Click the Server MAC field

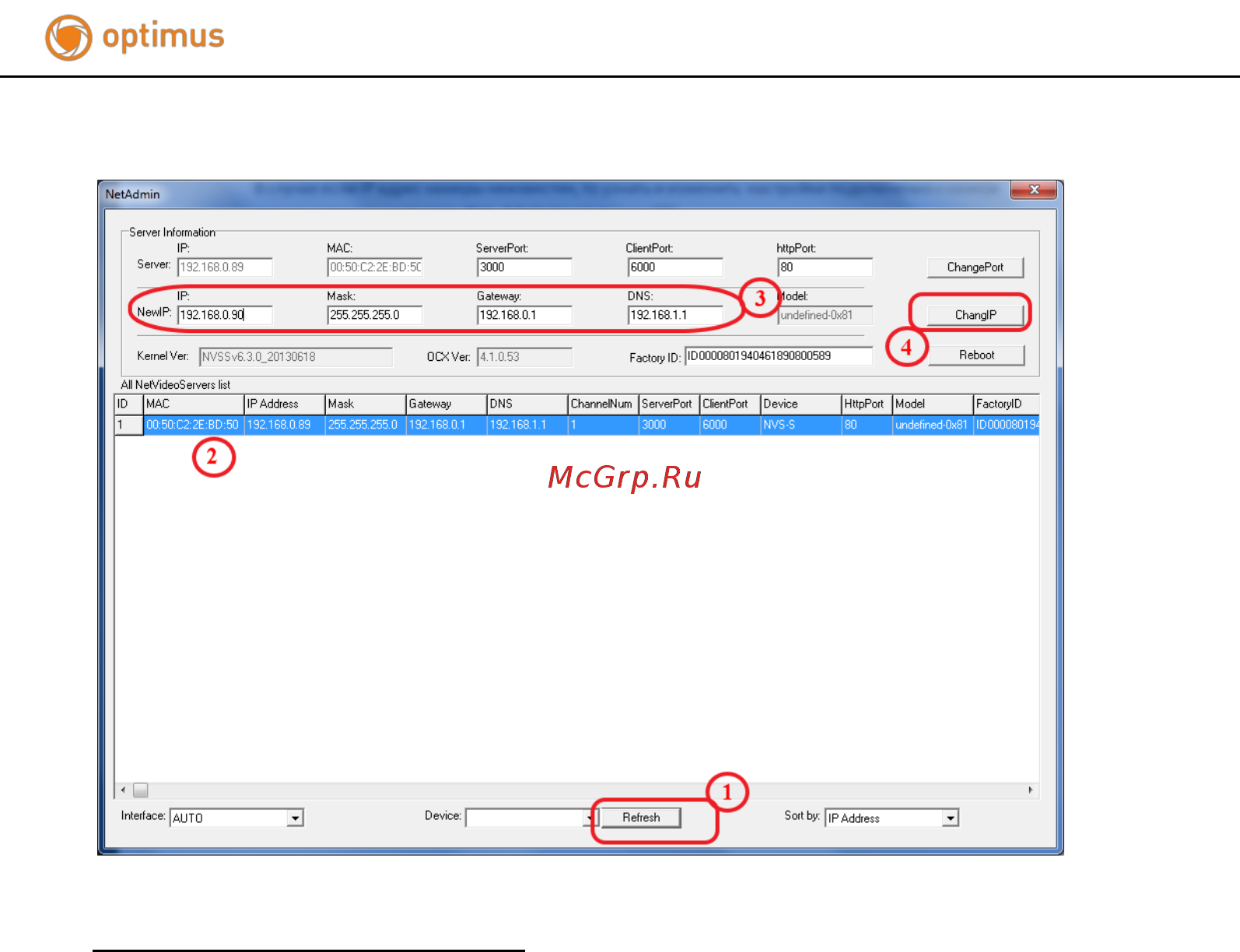click(x=375, y=267)
